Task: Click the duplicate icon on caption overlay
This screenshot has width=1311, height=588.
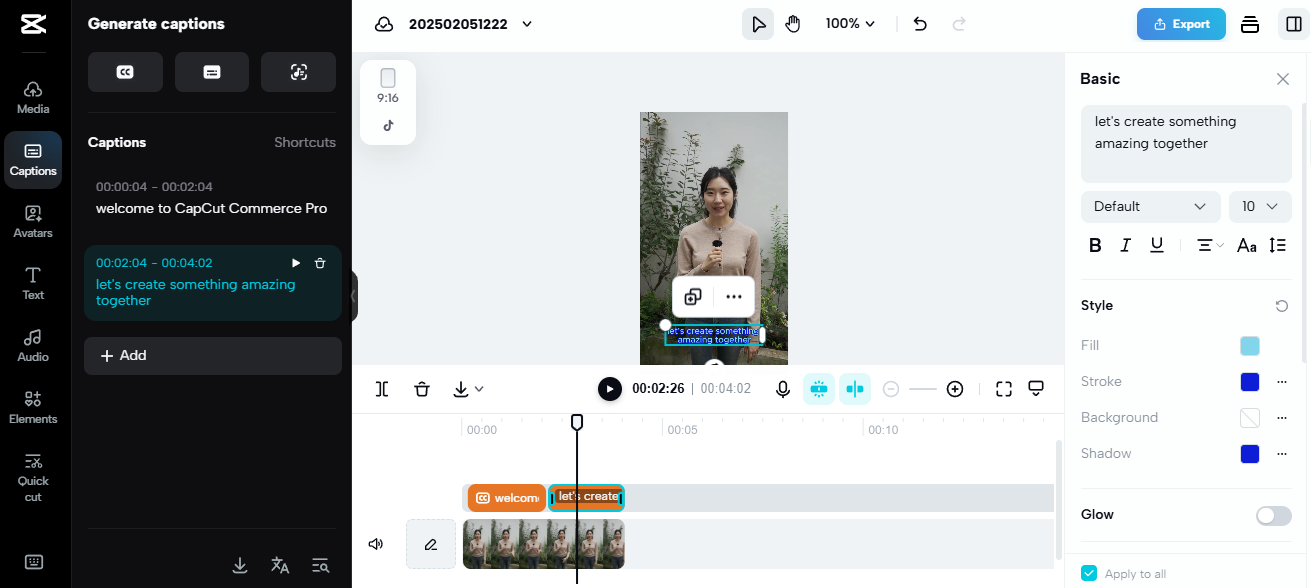Action: (693, 296)
